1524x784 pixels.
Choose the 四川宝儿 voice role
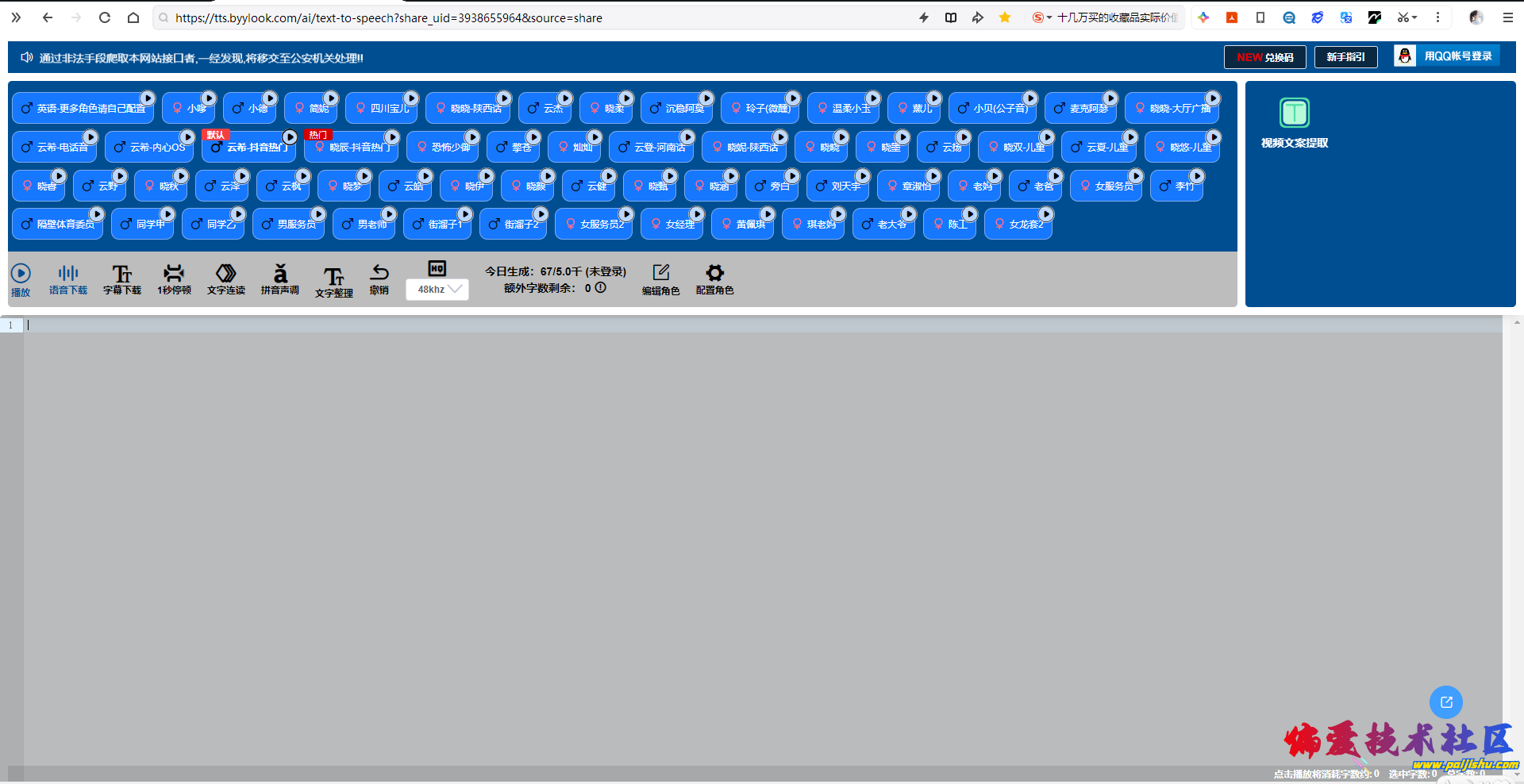click(381, 109)
